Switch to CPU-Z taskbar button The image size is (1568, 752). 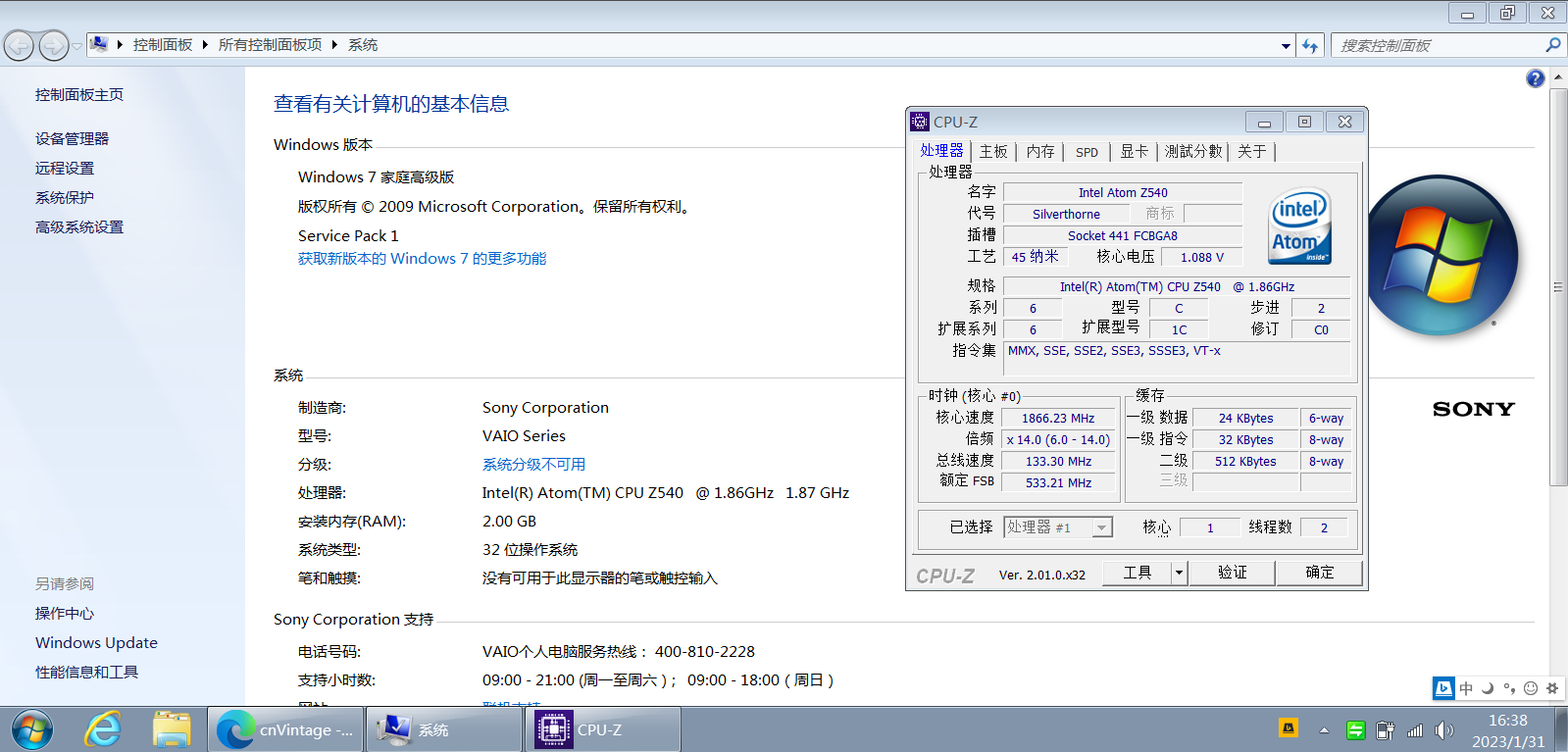click(603, 729)
